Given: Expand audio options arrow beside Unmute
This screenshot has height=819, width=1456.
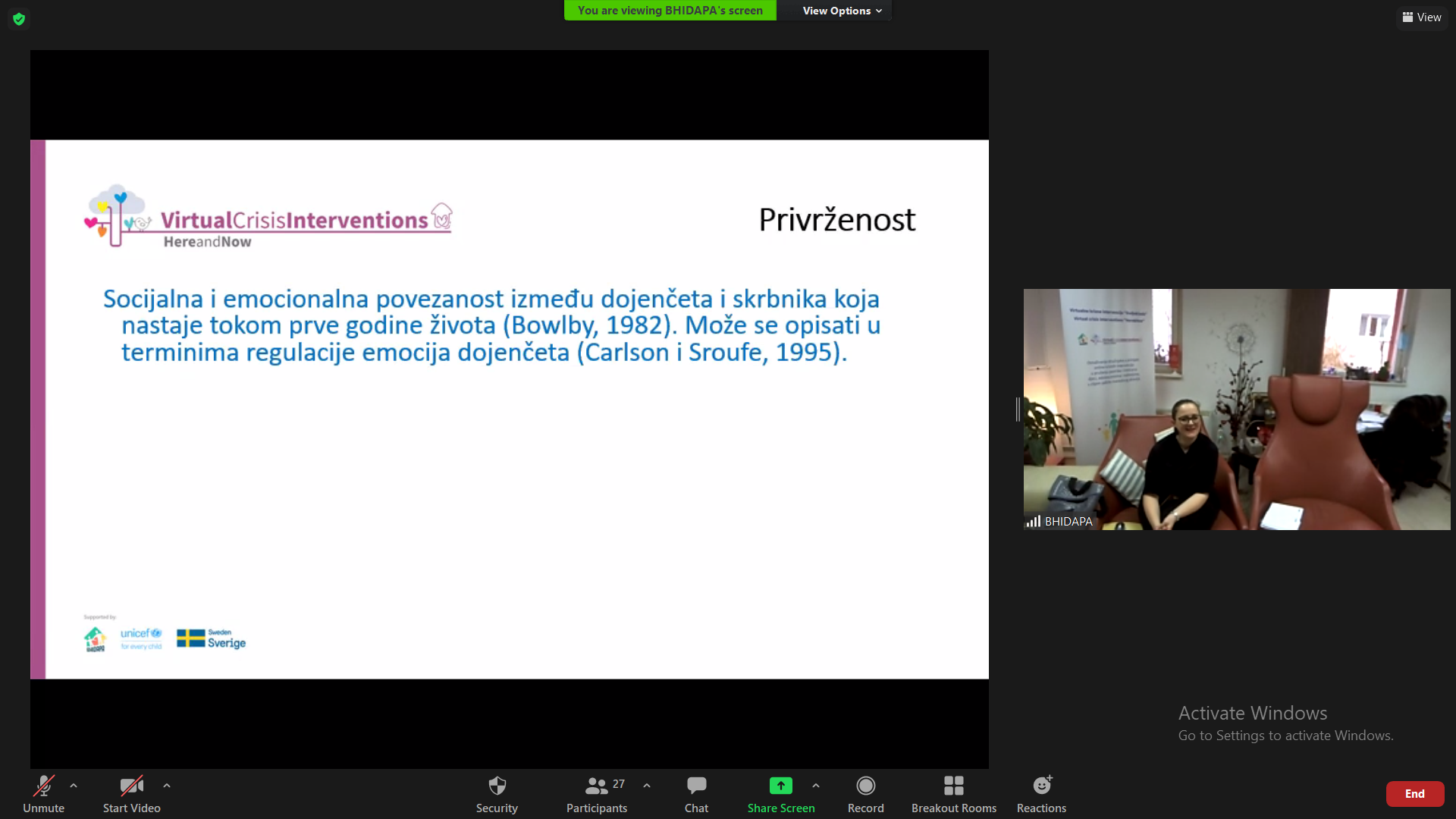Looking at the screenshot, I should 74,786.
